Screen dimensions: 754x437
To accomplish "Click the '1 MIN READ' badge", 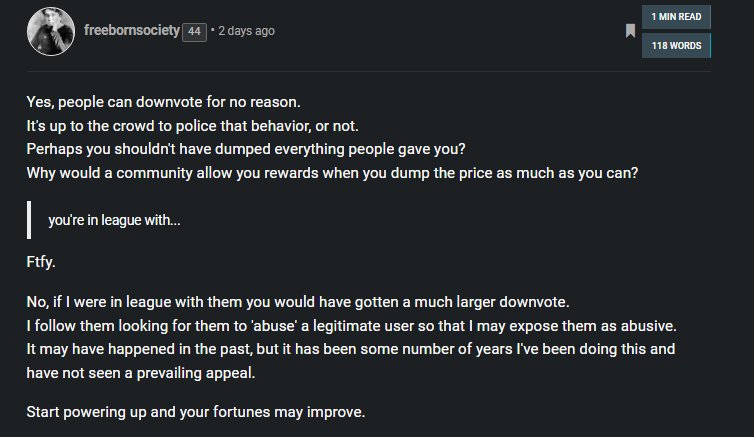I will click(676, 17).
